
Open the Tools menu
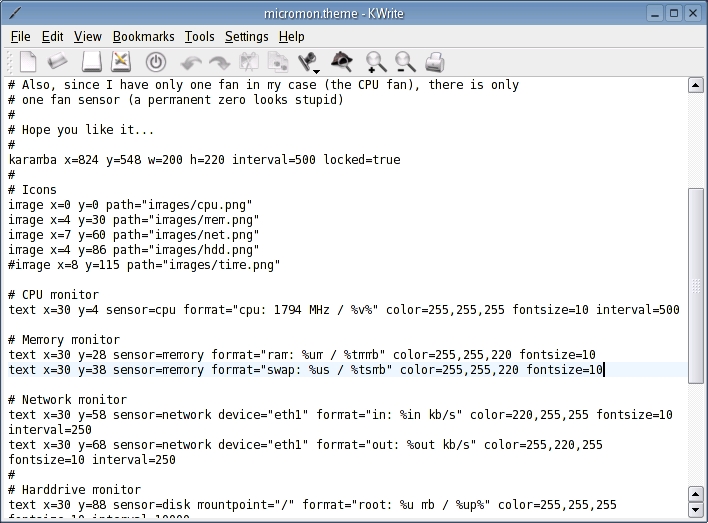click(200, 36)
